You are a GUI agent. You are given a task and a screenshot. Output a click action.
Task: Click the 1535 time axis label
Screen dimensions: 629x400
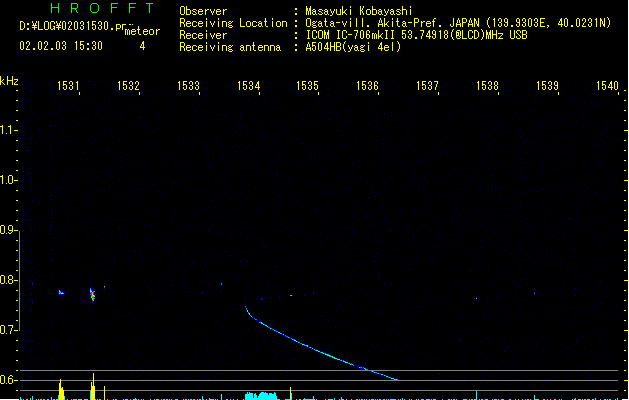tap(307, 86)
